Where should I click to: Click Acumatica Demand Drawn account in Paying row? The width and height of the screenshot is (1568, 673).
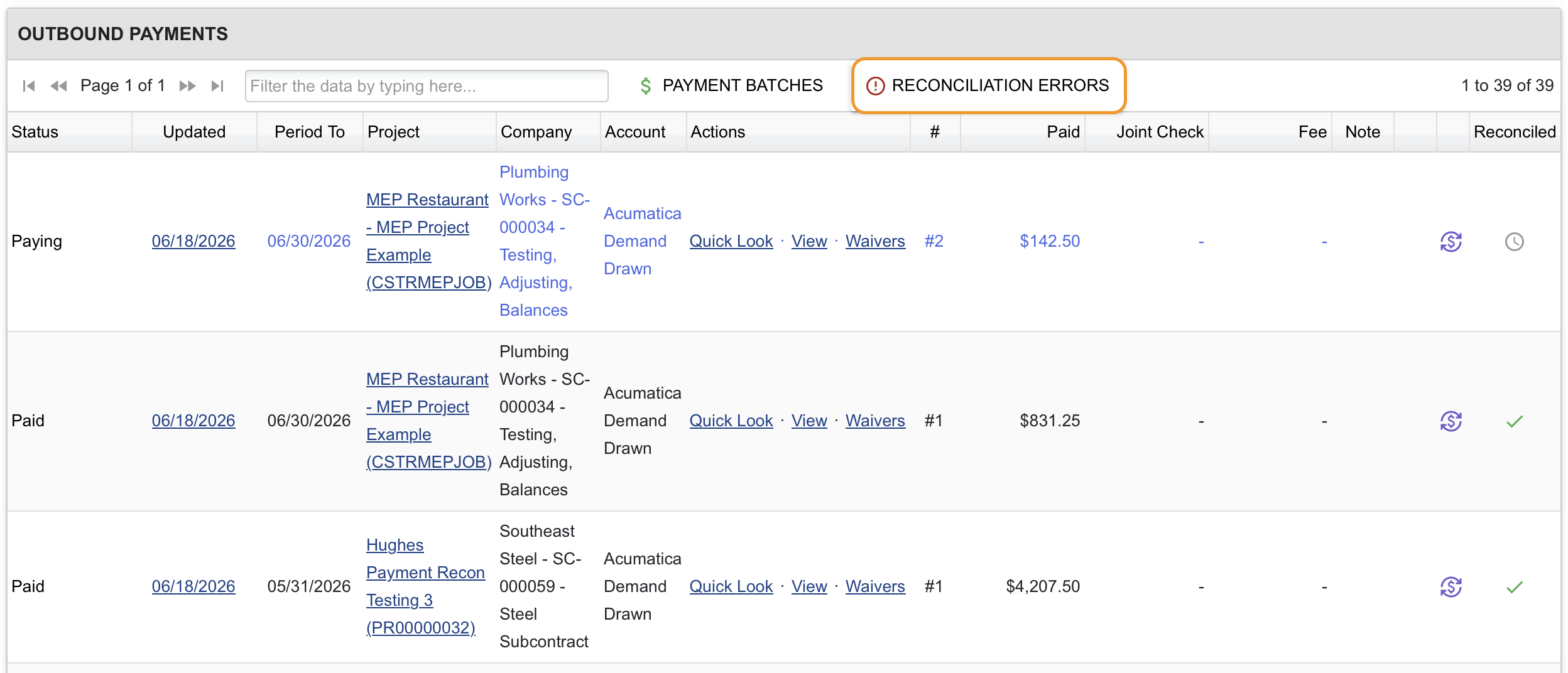coord(642,241)
